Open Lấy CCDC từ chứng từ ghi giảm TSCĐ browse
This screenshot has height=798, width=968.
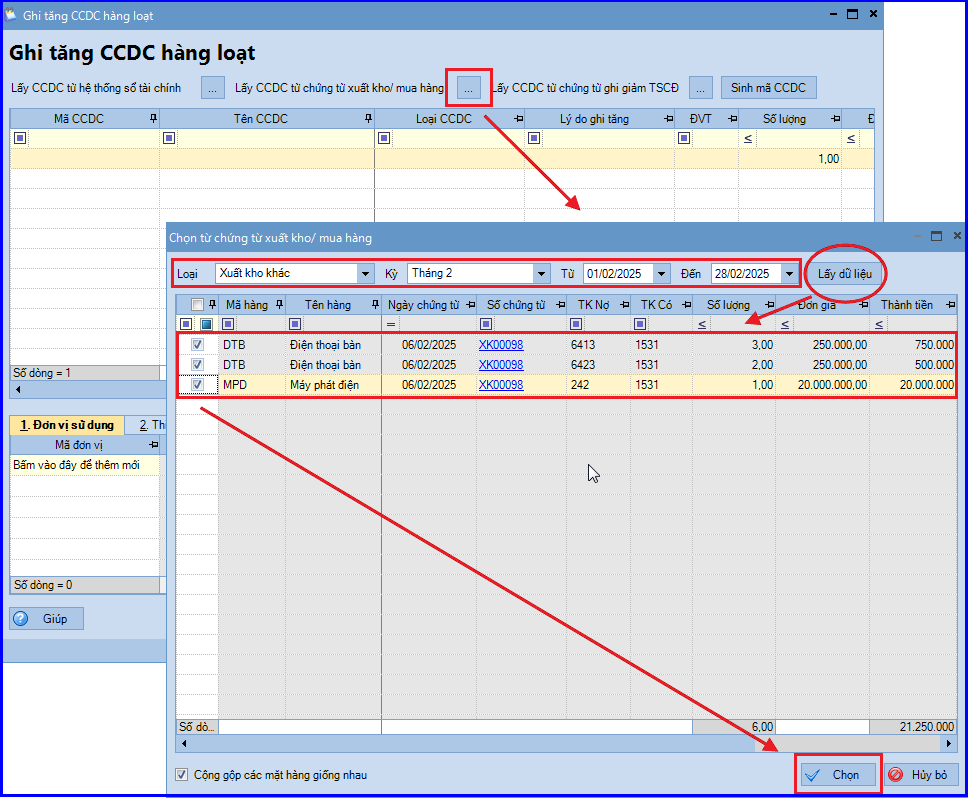tap(700, 88)
